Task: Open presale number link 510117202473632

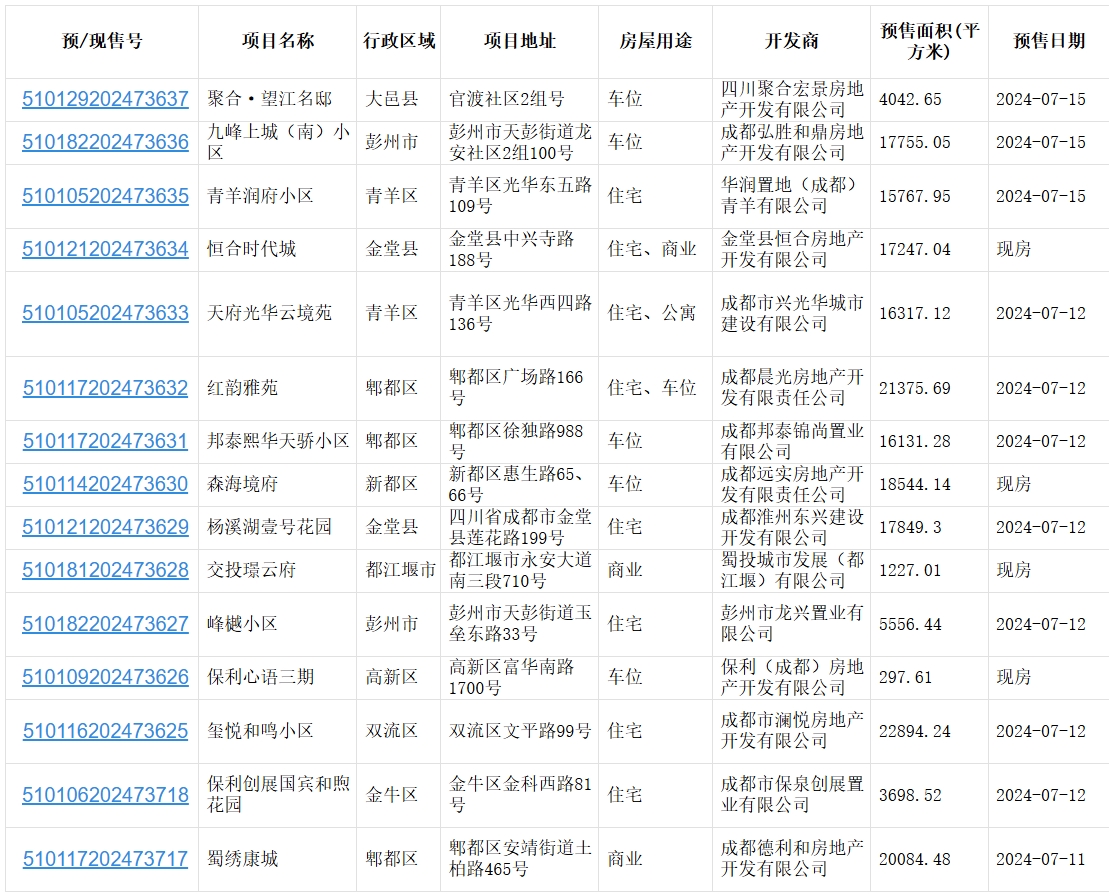Action: [x=105, y=388]
